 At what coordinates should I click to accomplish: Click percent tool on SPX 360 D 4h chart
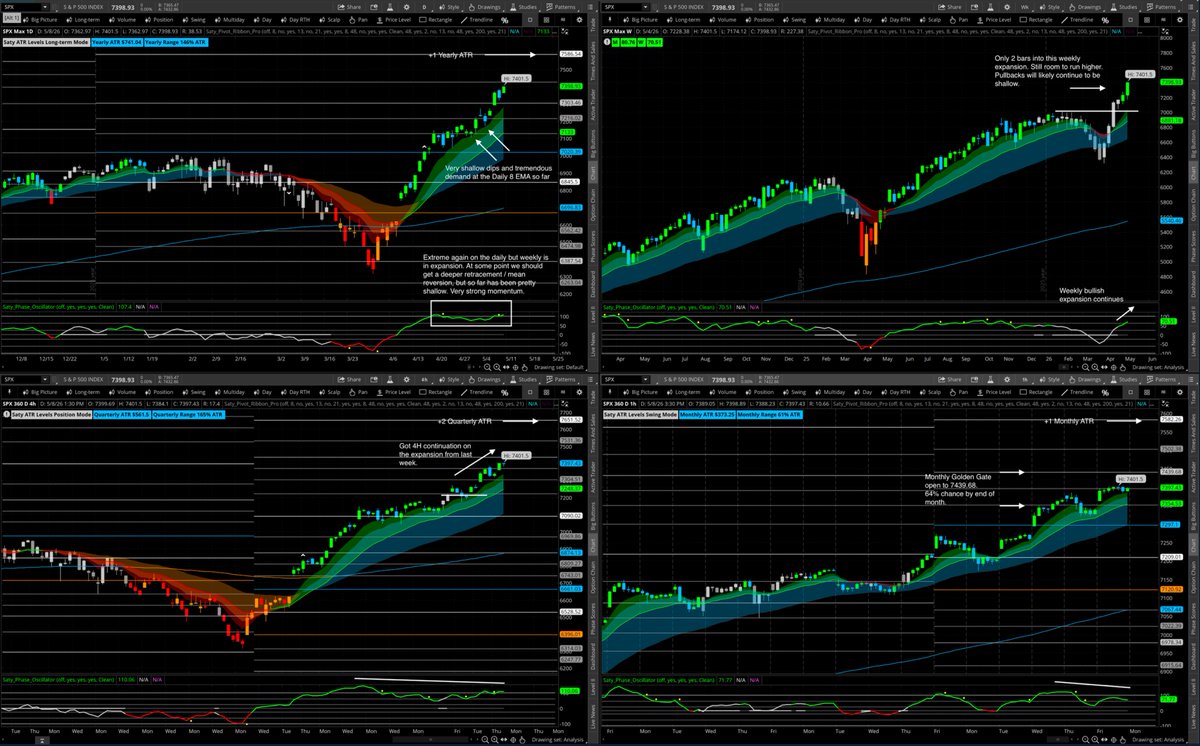pyautogui.click(x=505, y=392)
